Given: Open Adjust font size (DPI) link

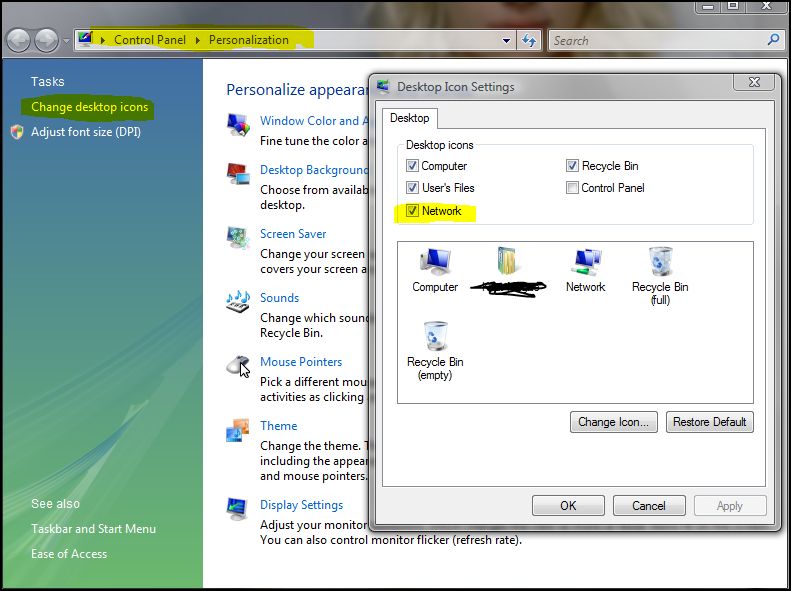Looking at the screenshot, I should click(86, 132).
